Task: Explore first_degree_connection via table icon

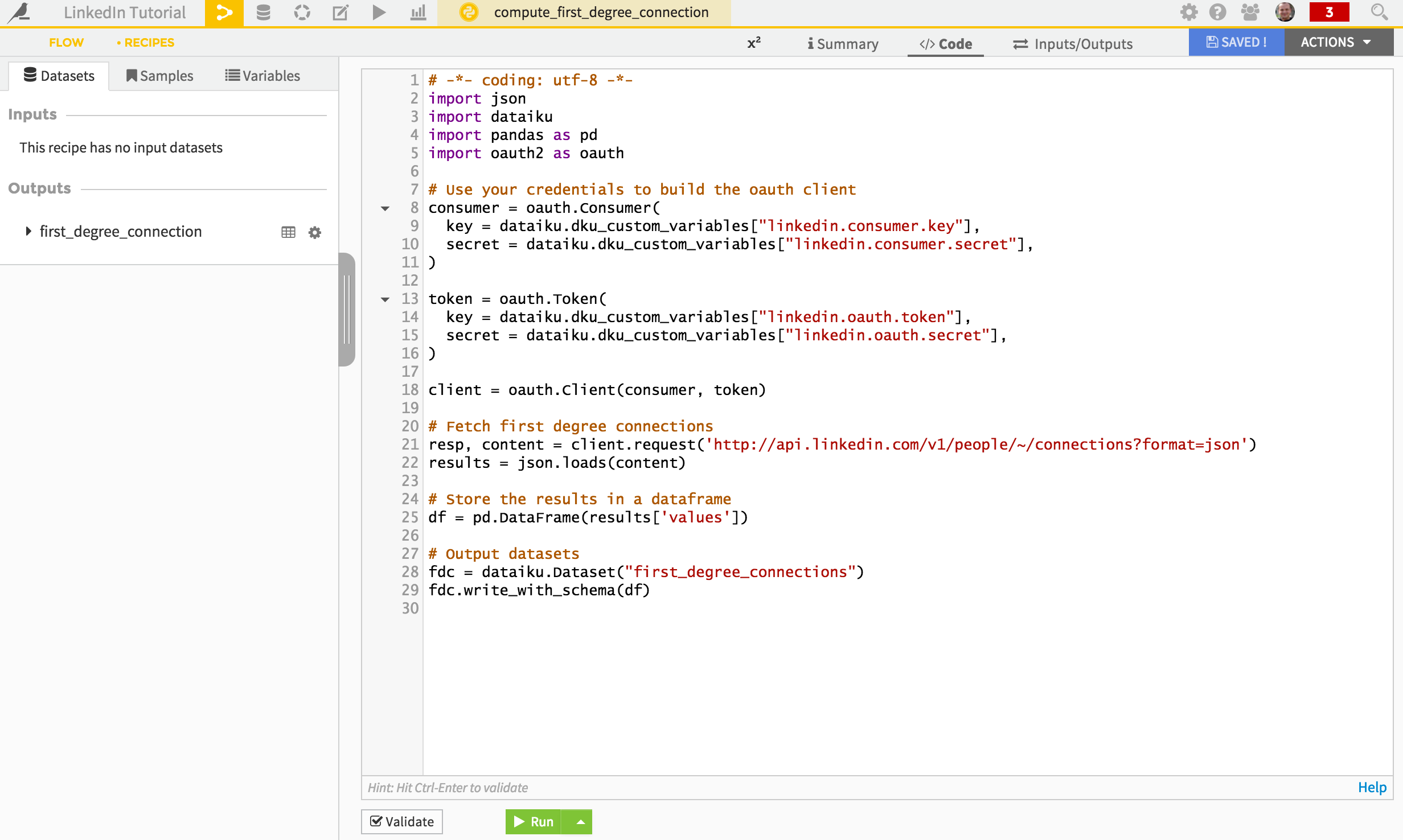Action: click(x=288, y=232)
